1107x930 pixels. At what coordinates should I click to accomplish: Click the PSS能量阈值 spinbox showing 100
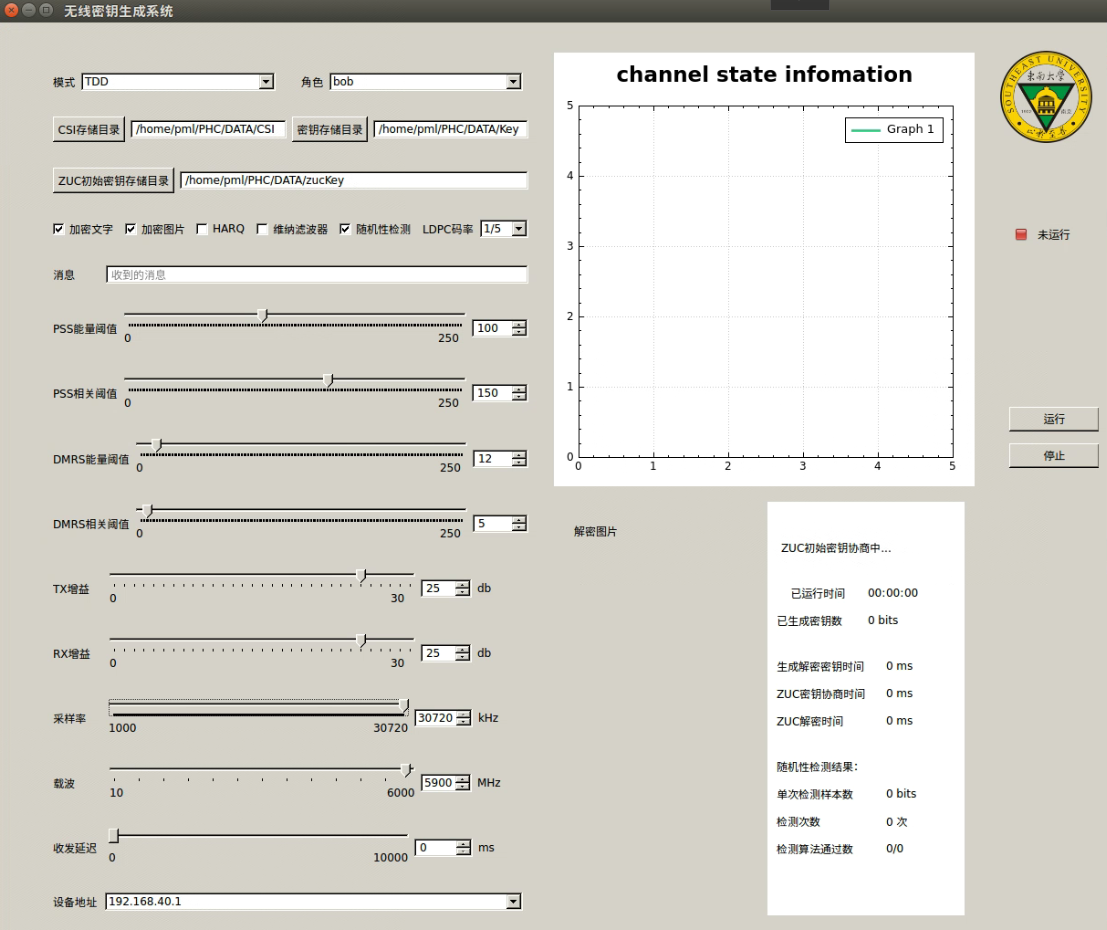pyautogui.click(x=500, y=328)
